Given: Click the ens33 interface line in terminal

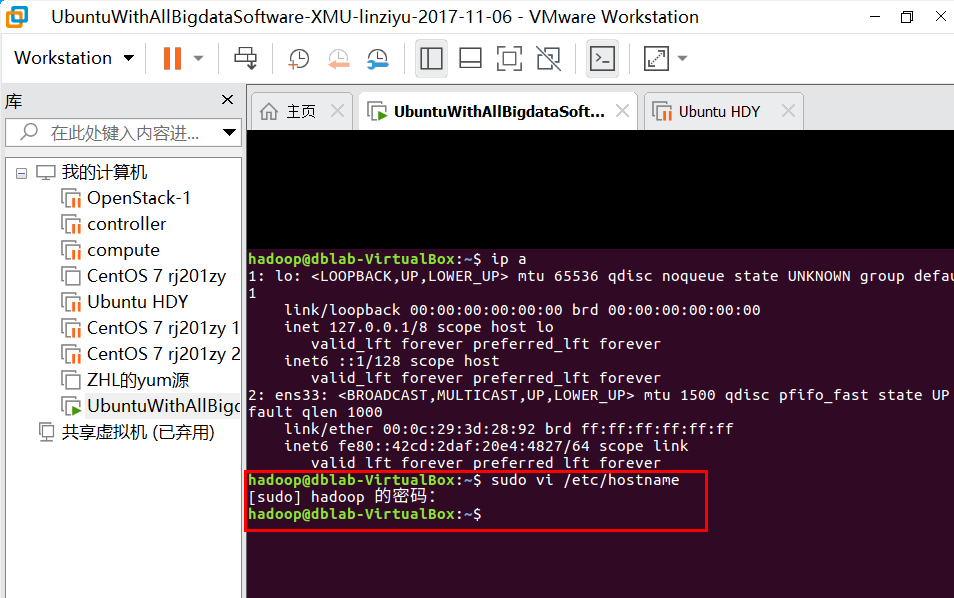Looking at the screenshot, I should [599, 395].
